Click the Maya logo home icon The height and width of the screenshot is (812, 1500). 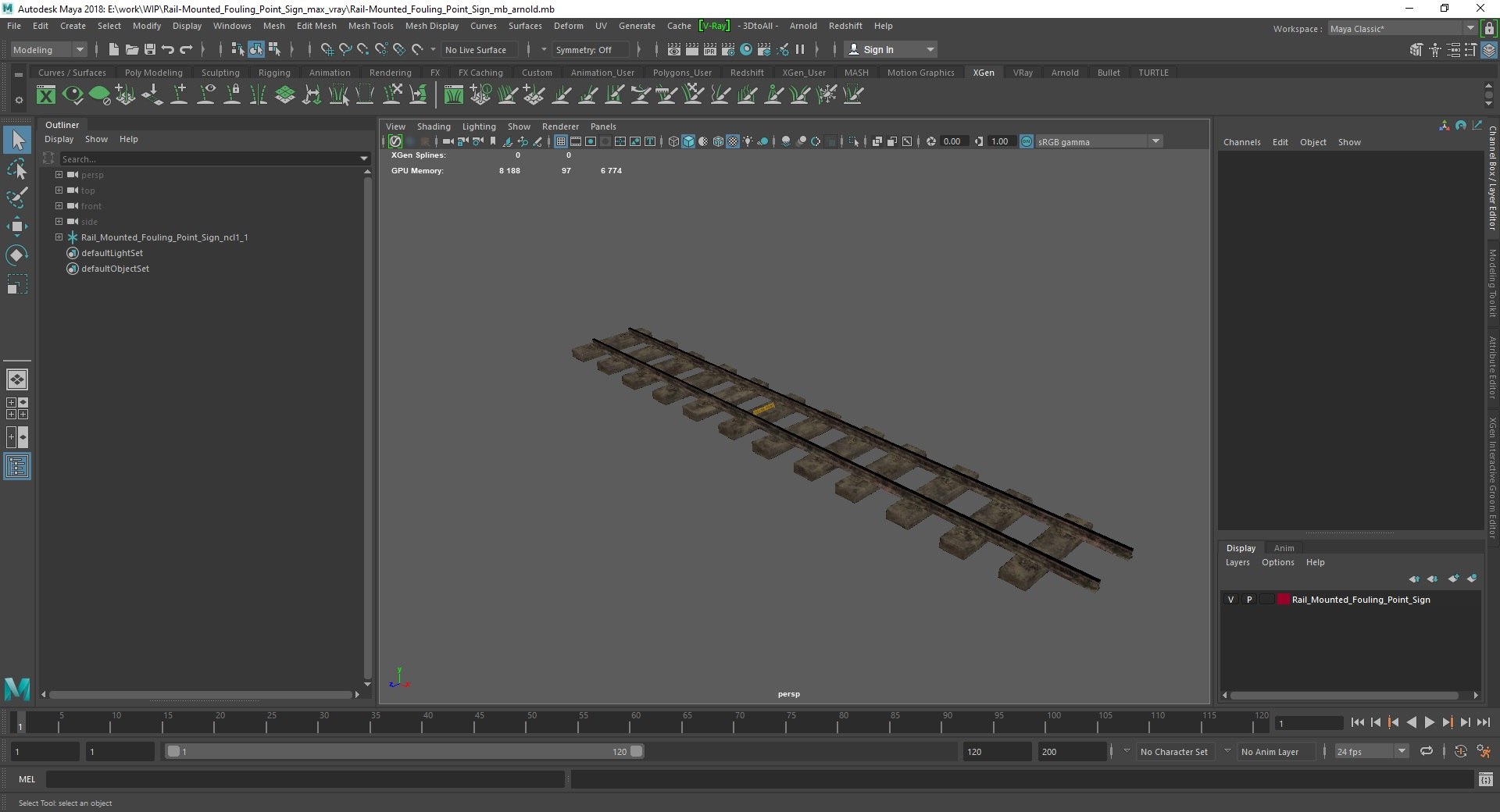tap(17, 689)
